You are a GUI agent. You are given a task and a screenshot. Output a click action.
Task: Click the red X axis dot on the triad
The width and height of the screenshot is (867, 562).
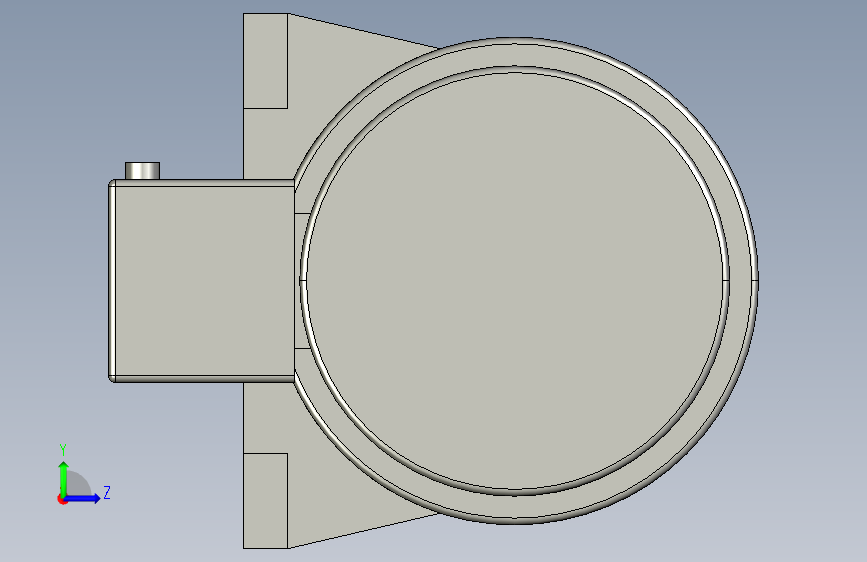pyautogui.click(x=62, y=499)
